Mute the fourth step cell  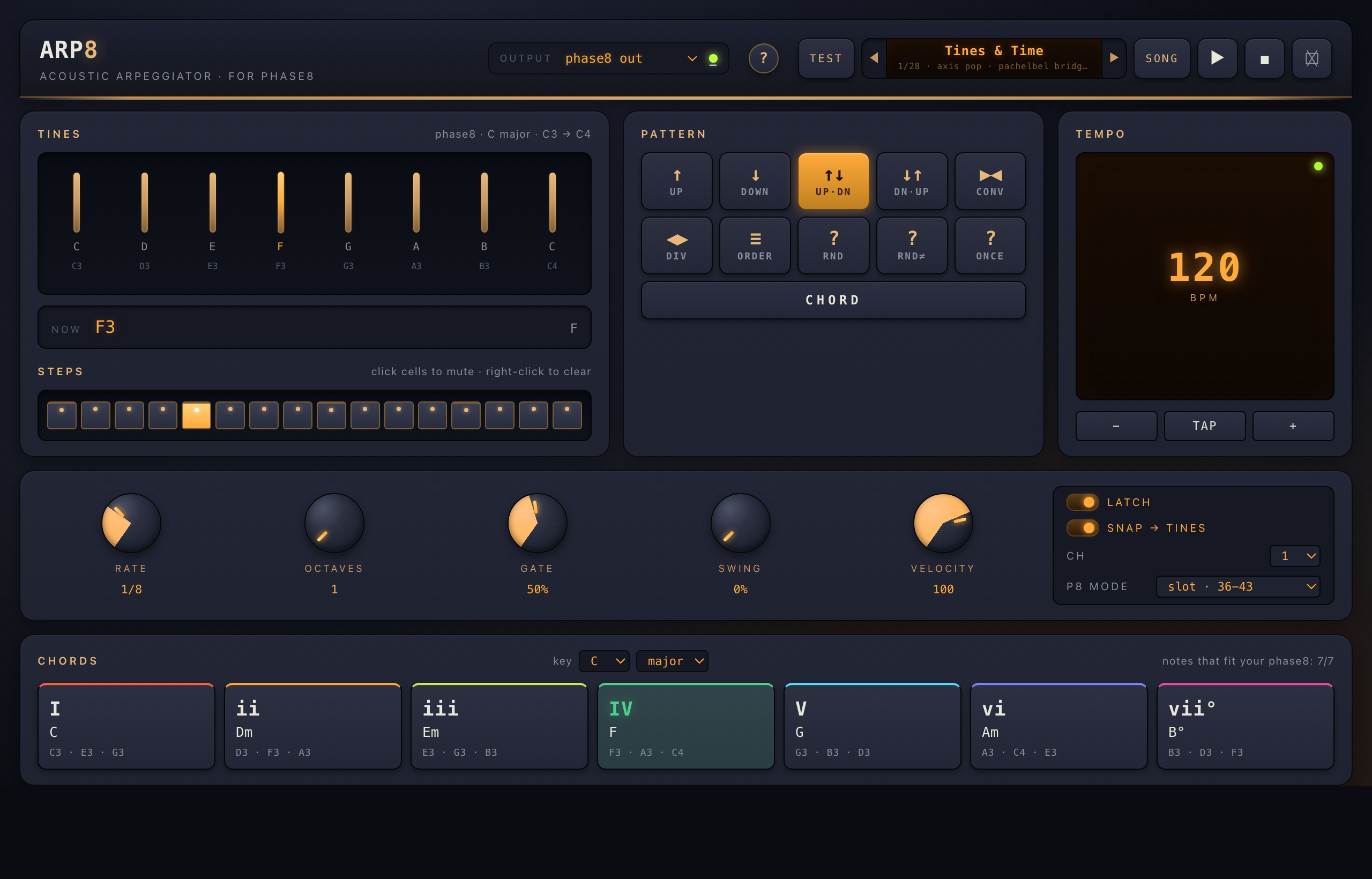(162, 415)
